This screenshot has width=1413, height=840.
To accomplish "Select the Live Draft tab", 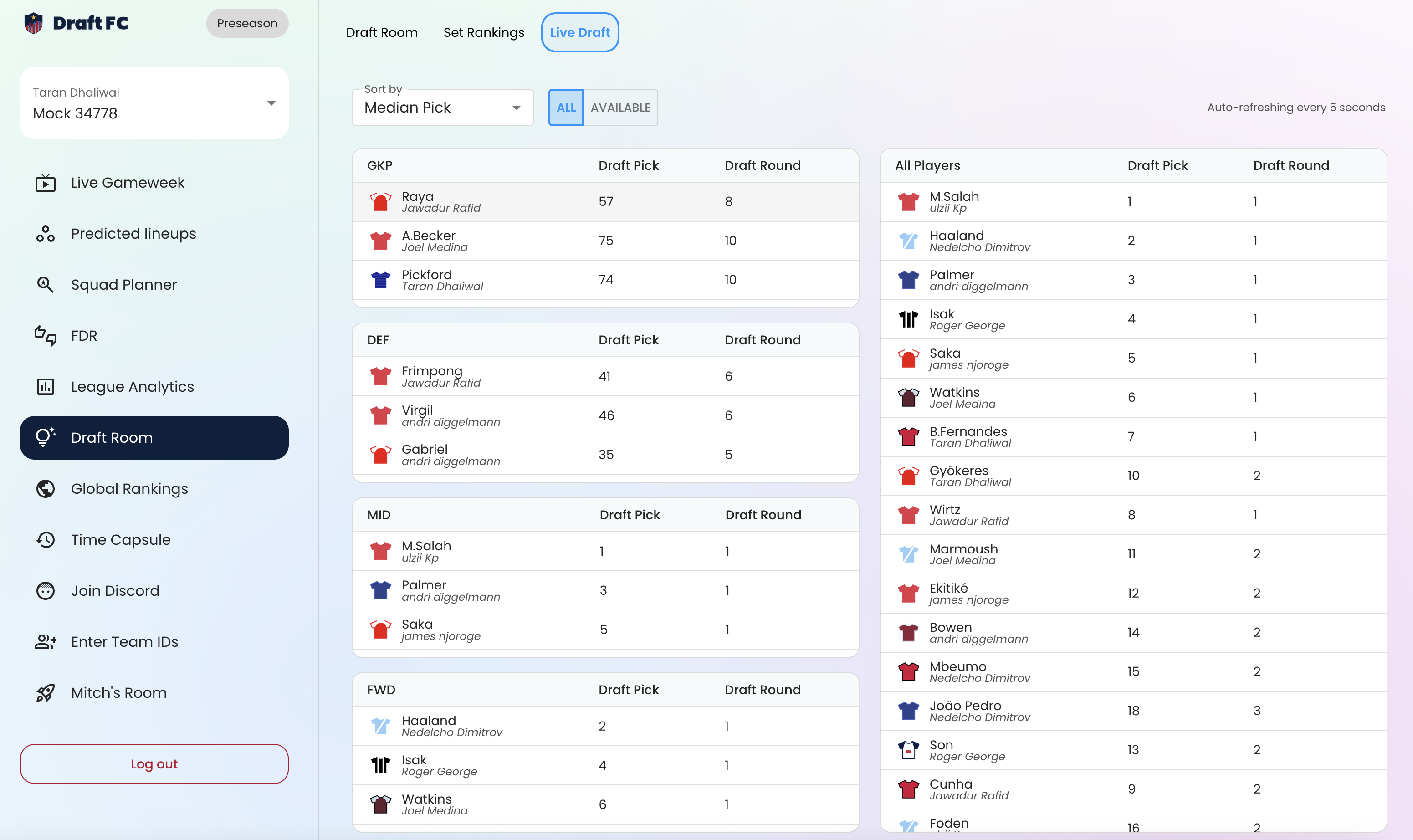I will click(579, 32).
